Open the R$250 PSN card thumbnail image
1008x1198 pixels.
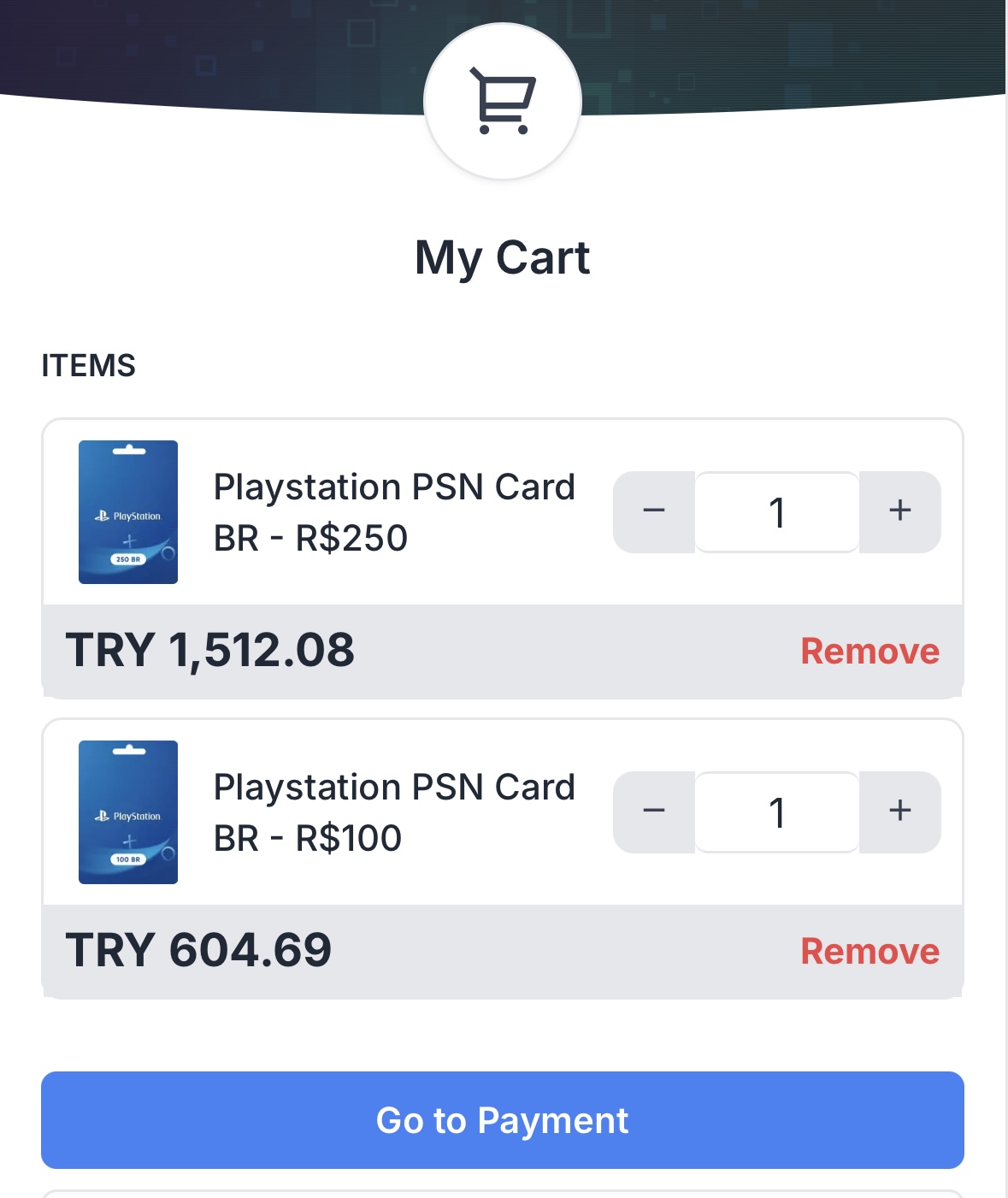[128, 512]
